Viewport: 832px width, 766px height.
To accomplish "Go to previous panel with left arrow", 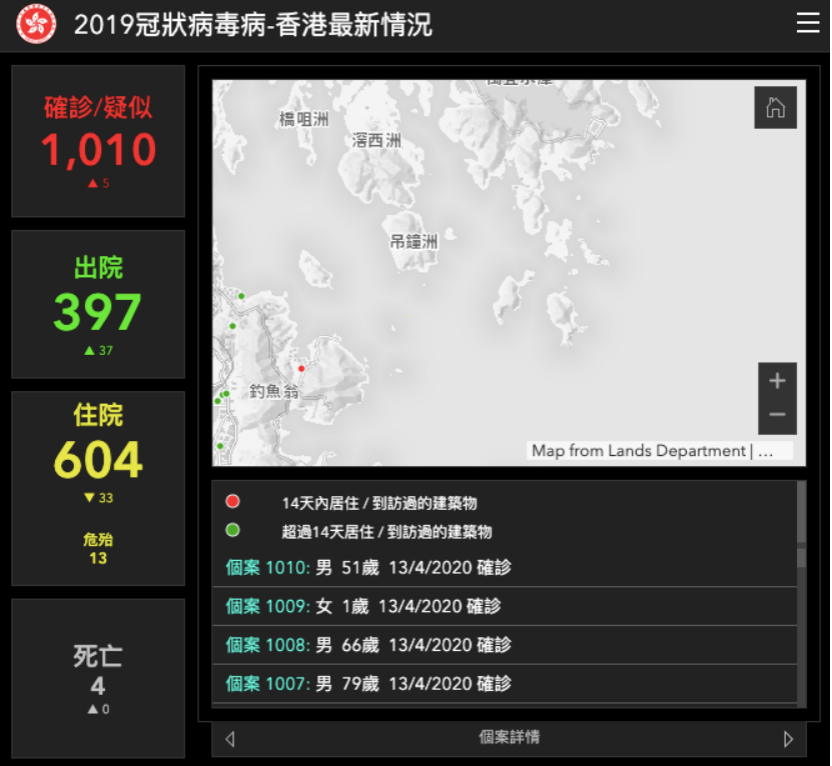I will 230,739.
